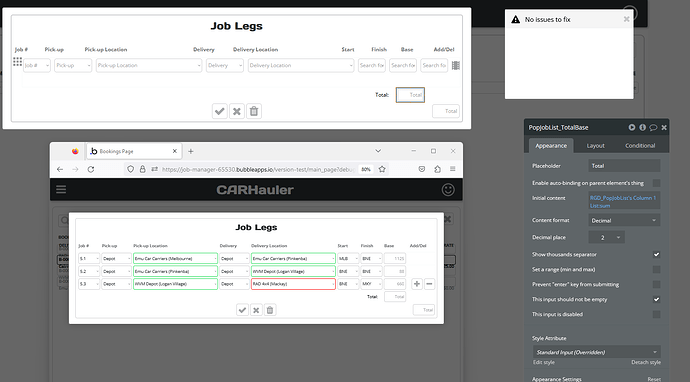Click the Firefox icon in the browser tab strip
The width and height of the screenshot is (690, 382).
pos(75,151)
